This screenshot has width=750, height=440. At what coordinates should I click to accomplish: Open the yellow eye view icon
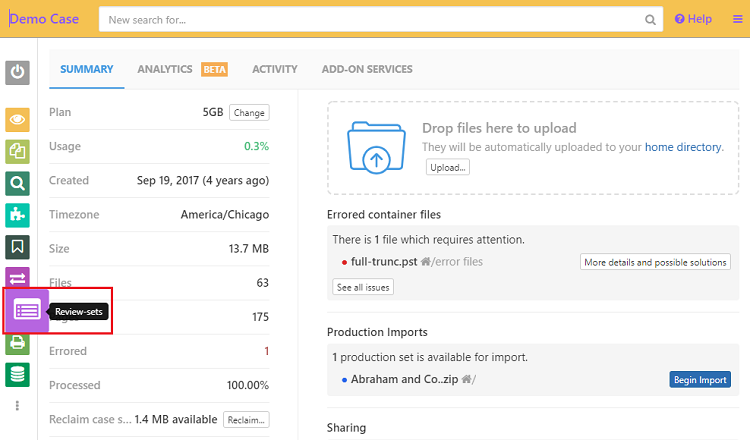[x=18, y=120]
